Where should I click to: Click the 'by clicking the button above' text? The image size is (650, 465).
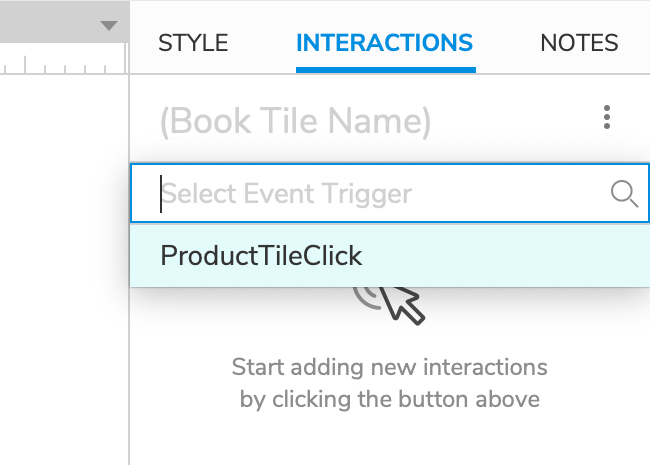390,400
